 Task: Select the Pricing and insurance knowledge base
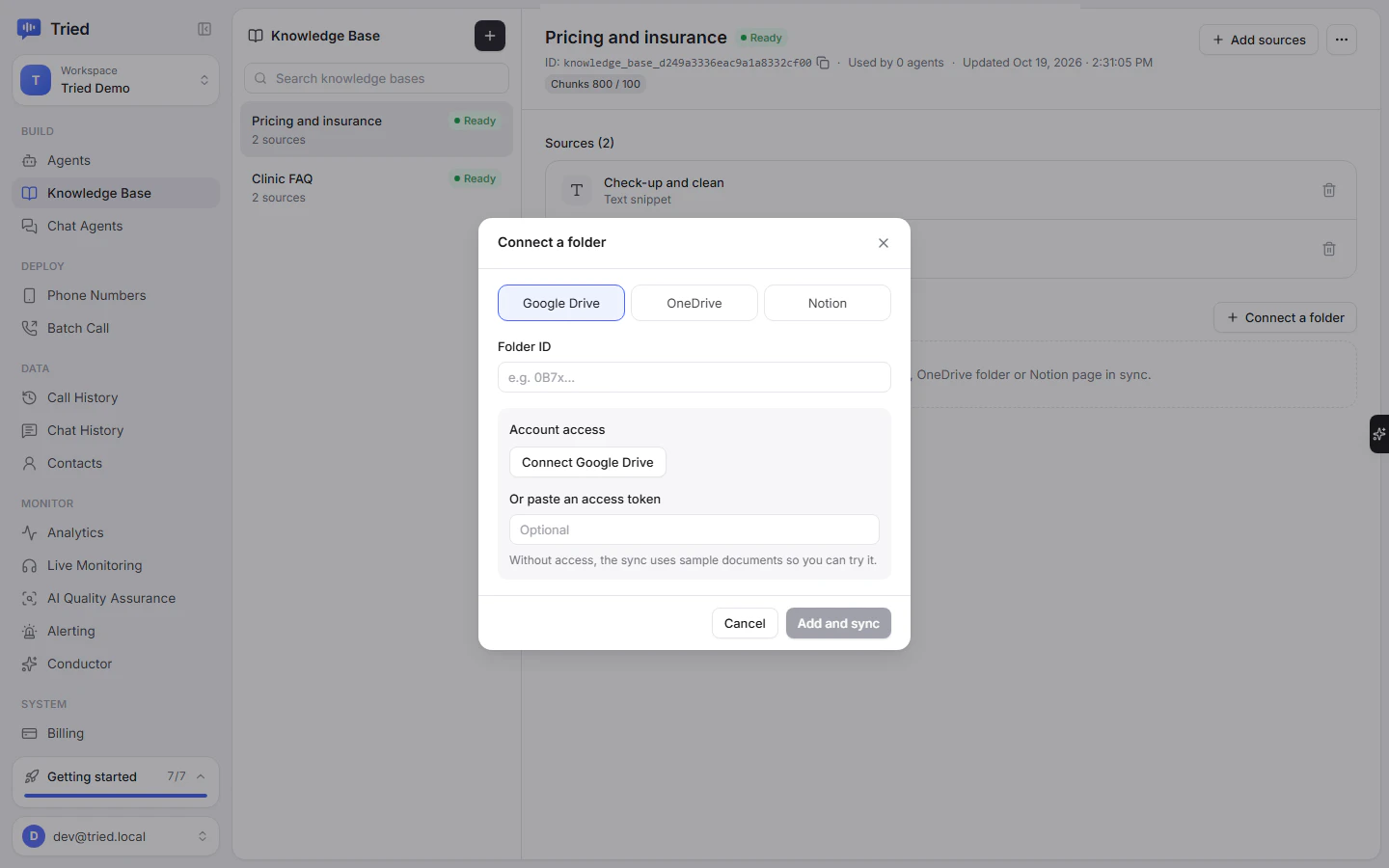[x=376, y=129]
